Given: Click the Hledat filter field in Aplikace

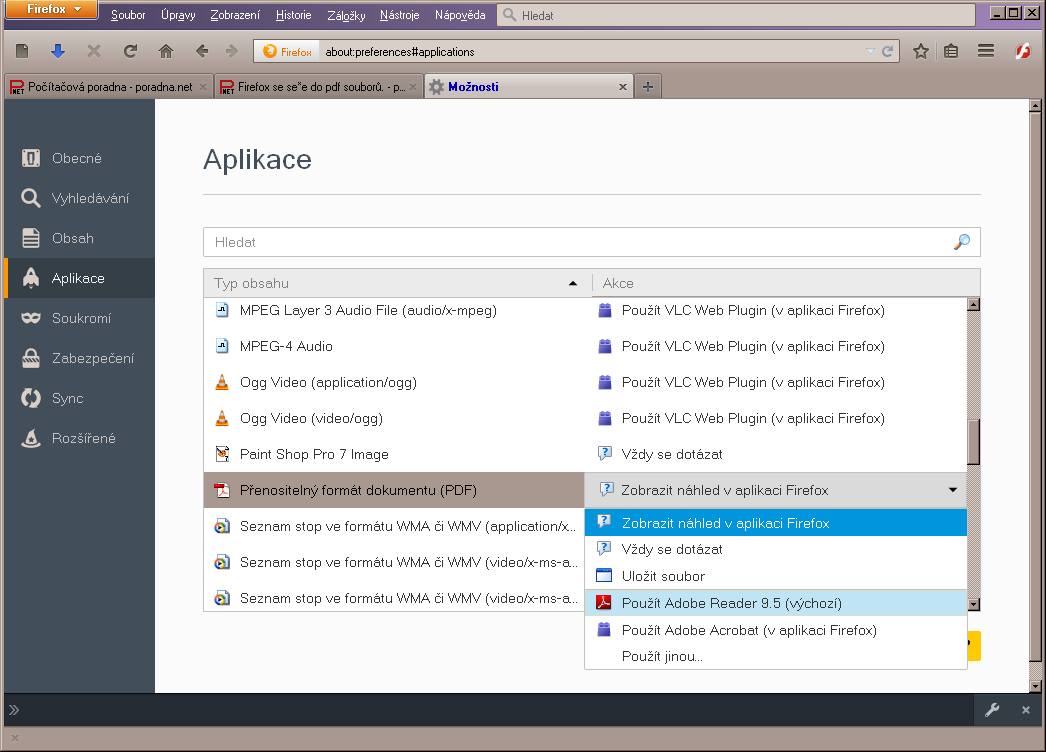Looking at the screenshot, I should (x=580, y=242).
